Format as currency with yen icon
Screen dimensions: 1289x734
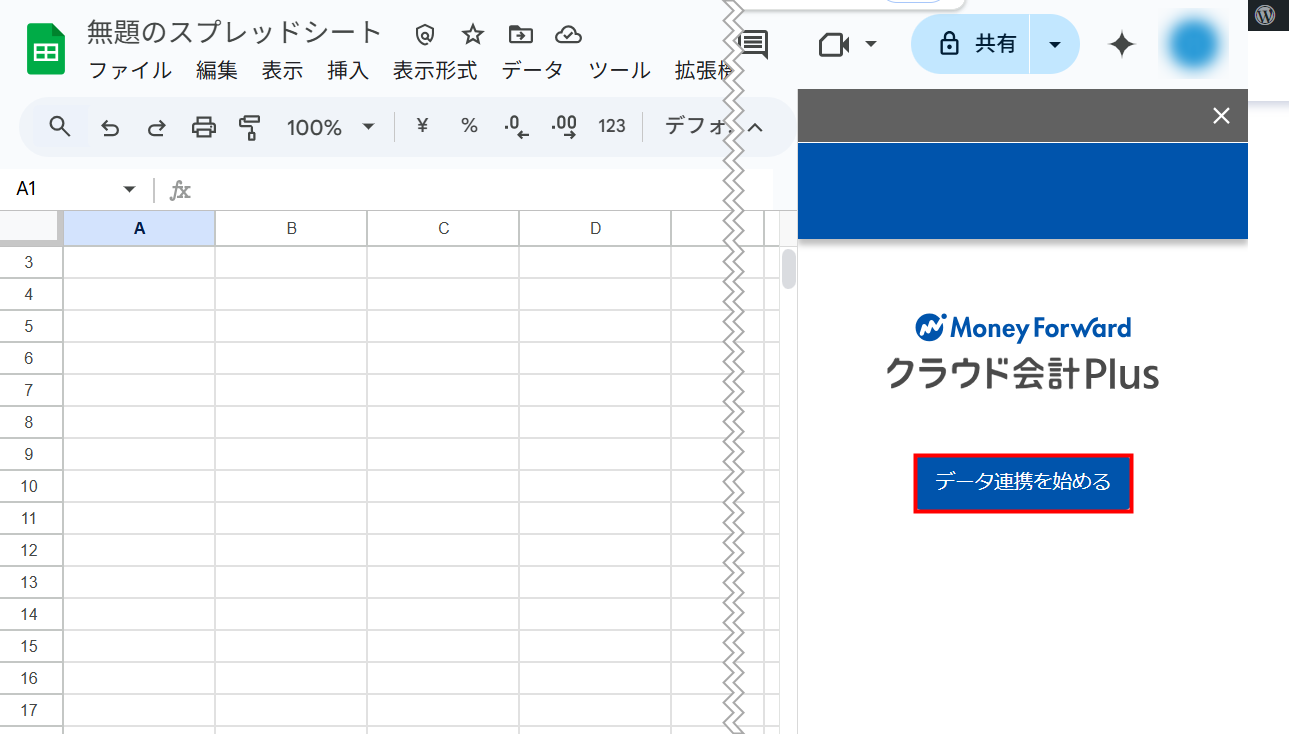[422, 126]
